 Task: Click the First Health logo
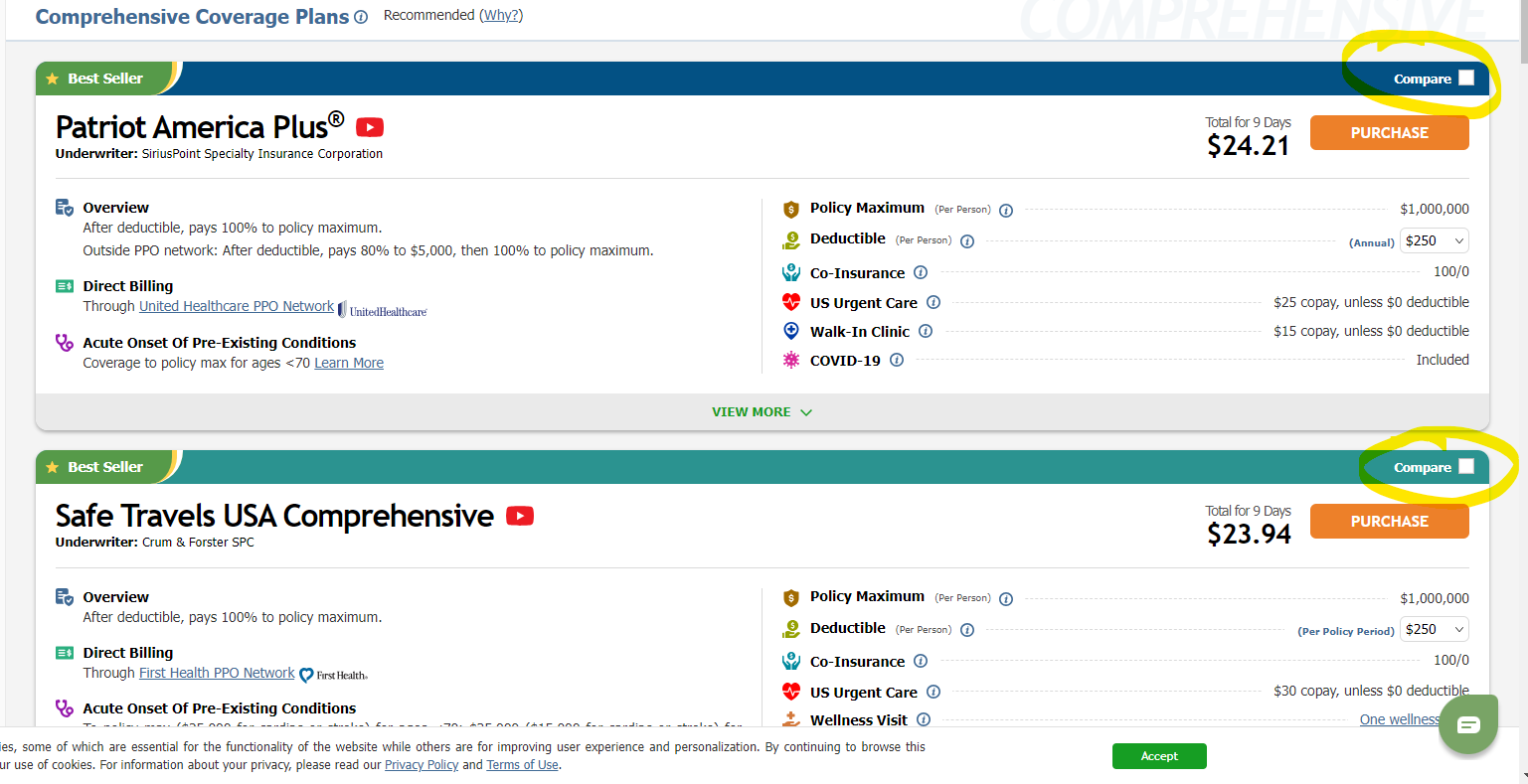tap(334, 675)
